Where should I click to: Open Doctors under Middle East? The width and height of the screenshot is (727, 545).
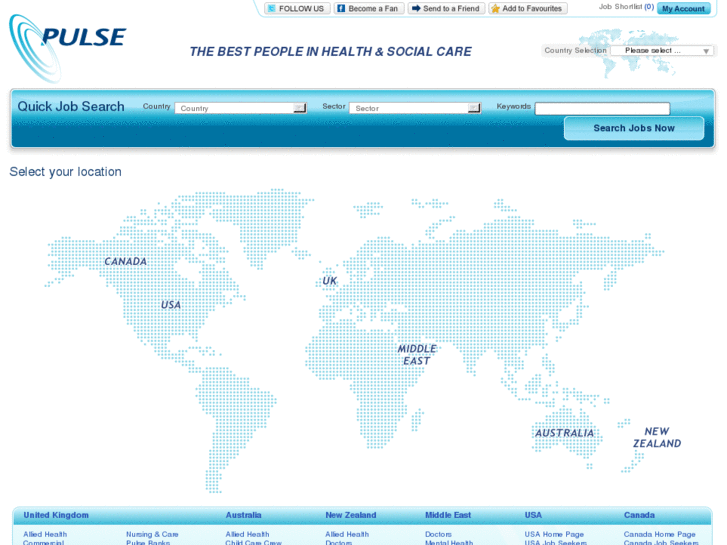point(438,534)
